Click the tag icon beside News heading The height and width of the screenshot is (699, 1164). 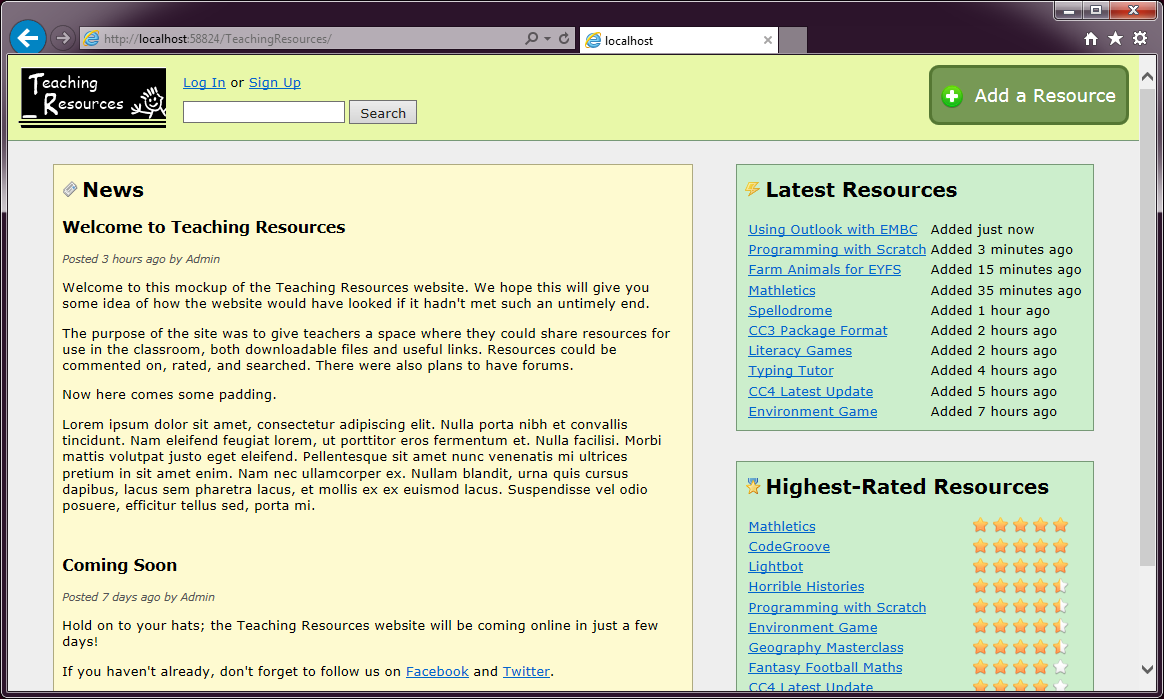(70, 189)
